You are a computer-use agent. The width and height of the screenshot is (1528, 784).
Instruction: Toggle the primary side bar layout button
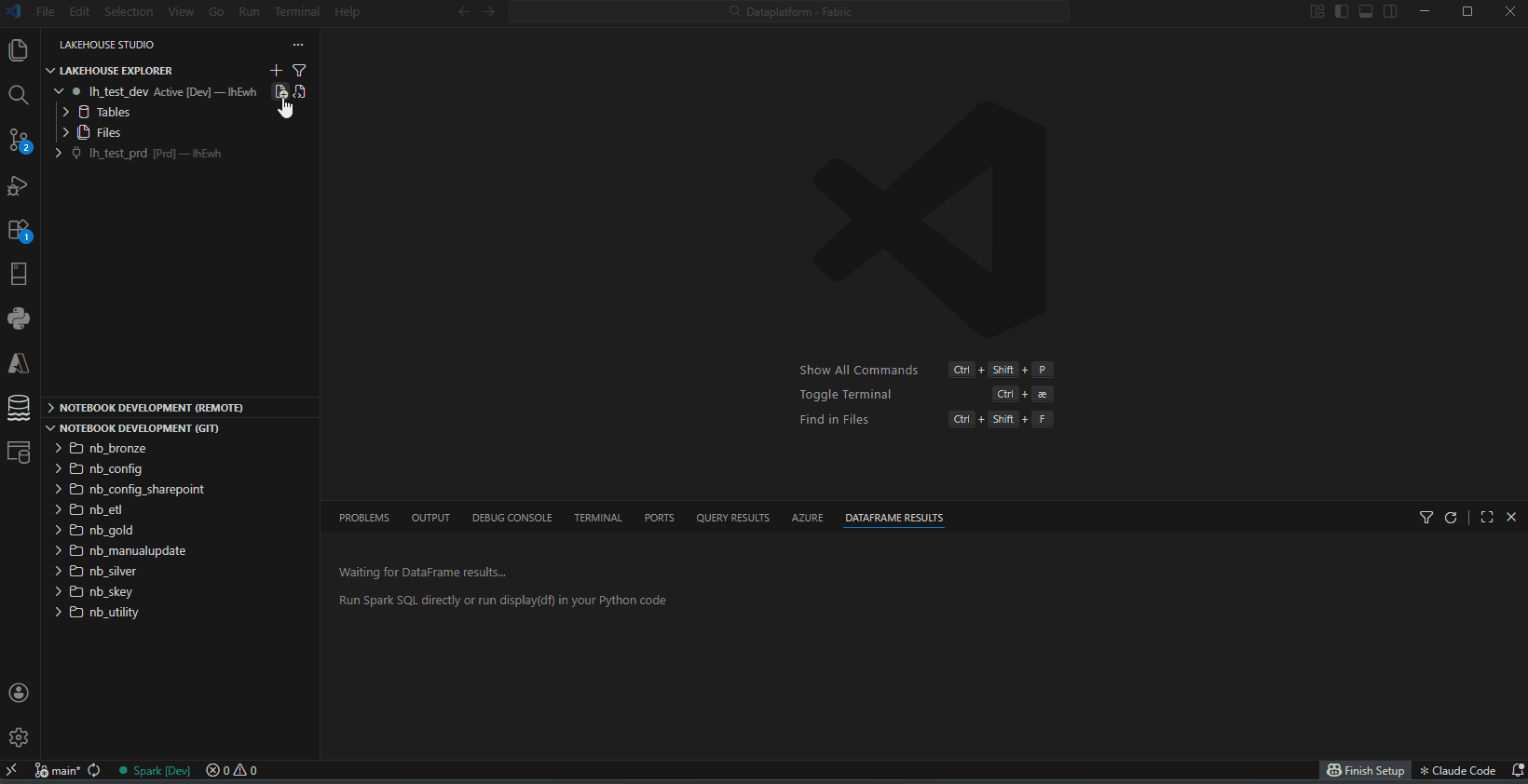tap(1342, 12)
